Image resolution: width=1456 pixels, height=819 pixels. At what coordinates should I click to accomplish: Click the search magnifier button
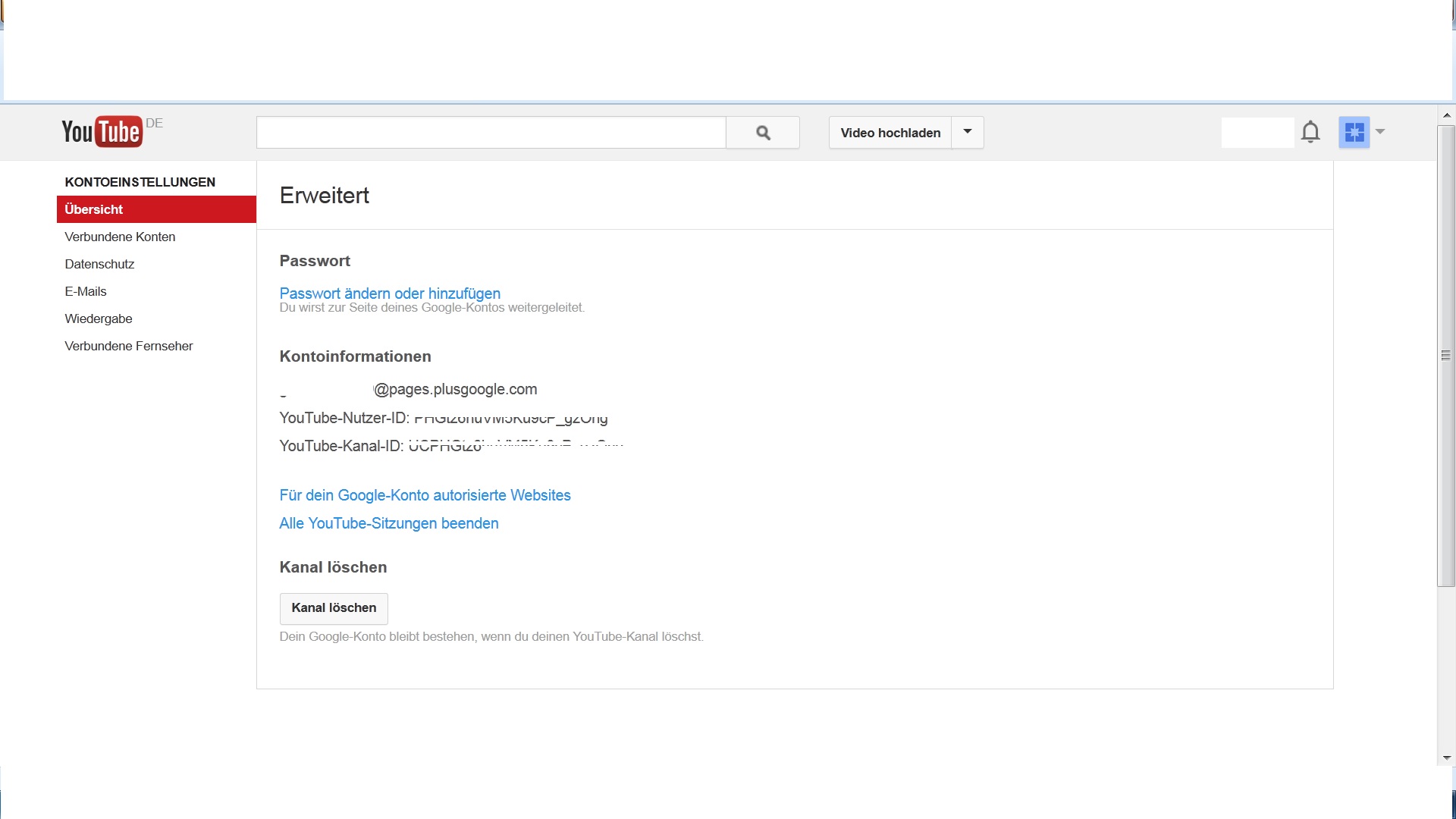point(763,133)
